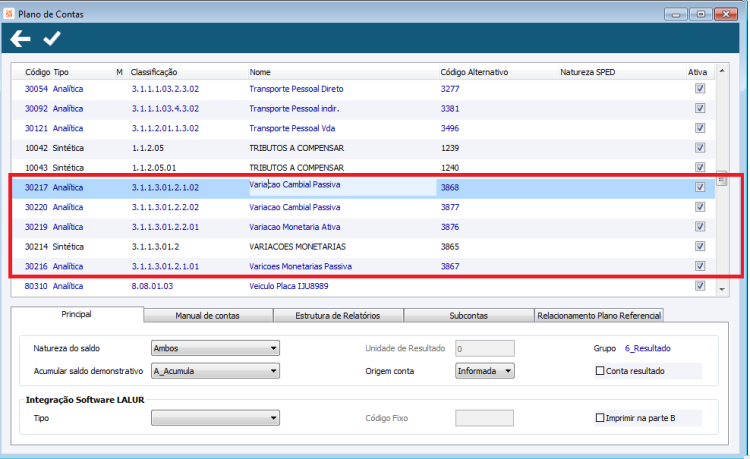The image size is (750, 459).
Task: Click the list scrollbar thumb
Action: (x=722, y=179)
